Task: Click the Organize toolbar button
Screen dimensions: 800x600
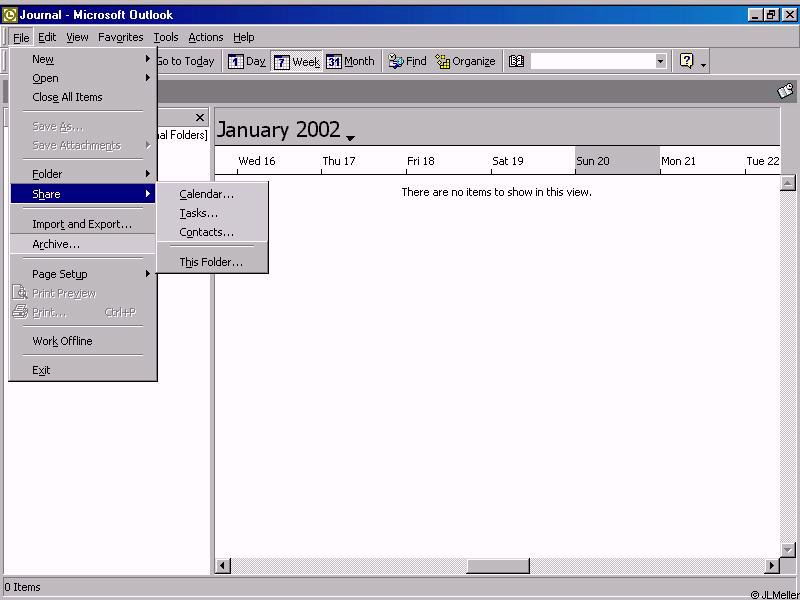Action: [x=465, y=62]
